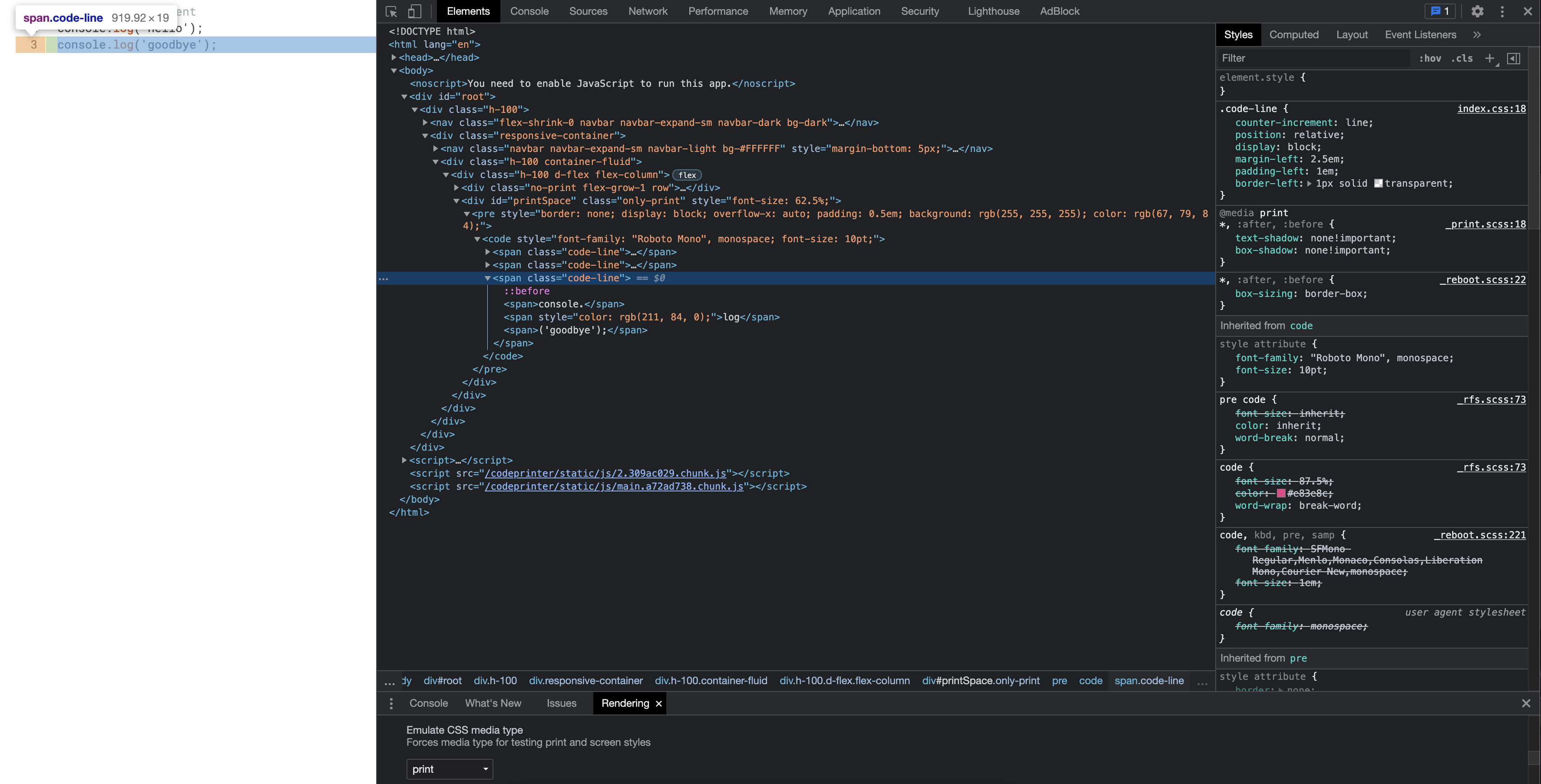Open the Computed styles tab

click(1294, 35)
